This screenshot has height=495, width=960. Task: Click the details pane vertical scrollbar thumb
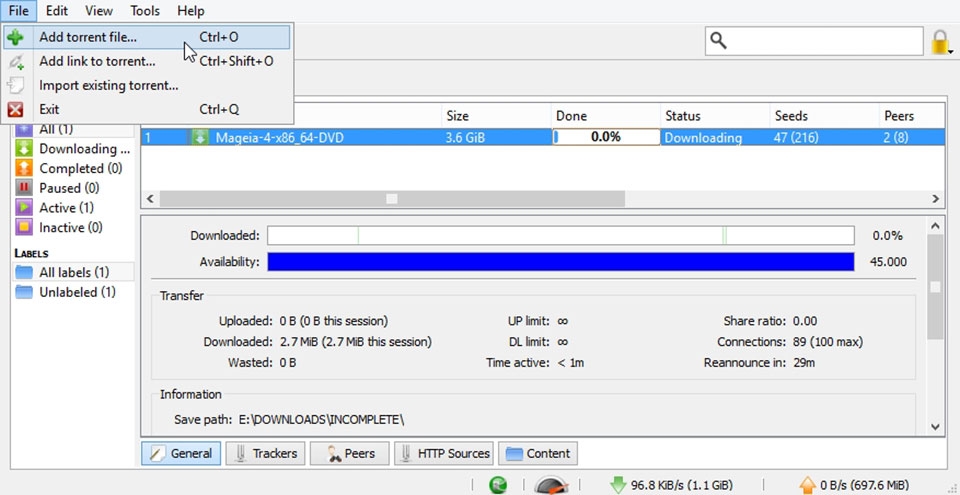pyautogui.click(x=935, y=286)
